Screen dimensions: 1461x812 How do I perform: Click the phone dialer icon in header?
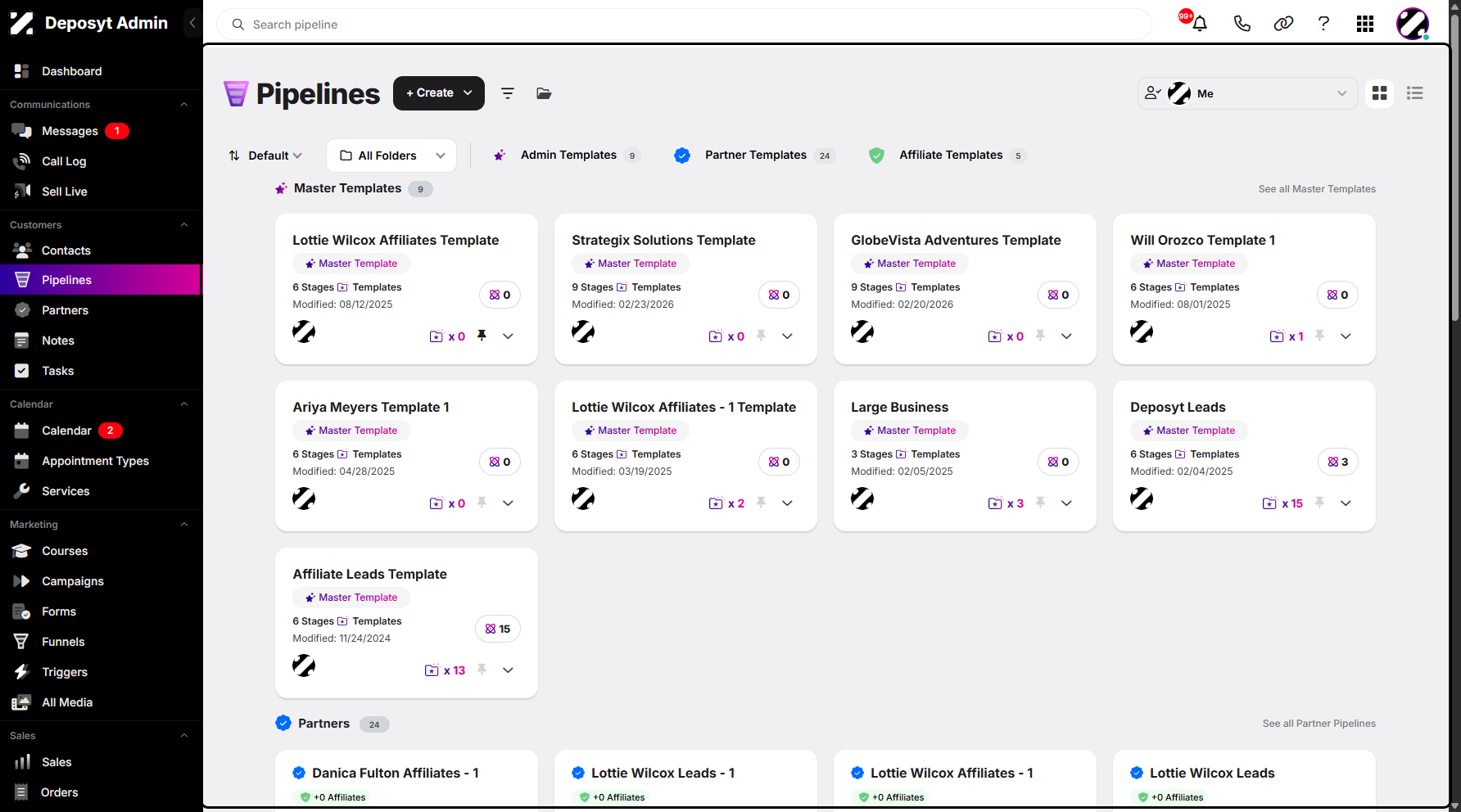tap(1242, 24)
